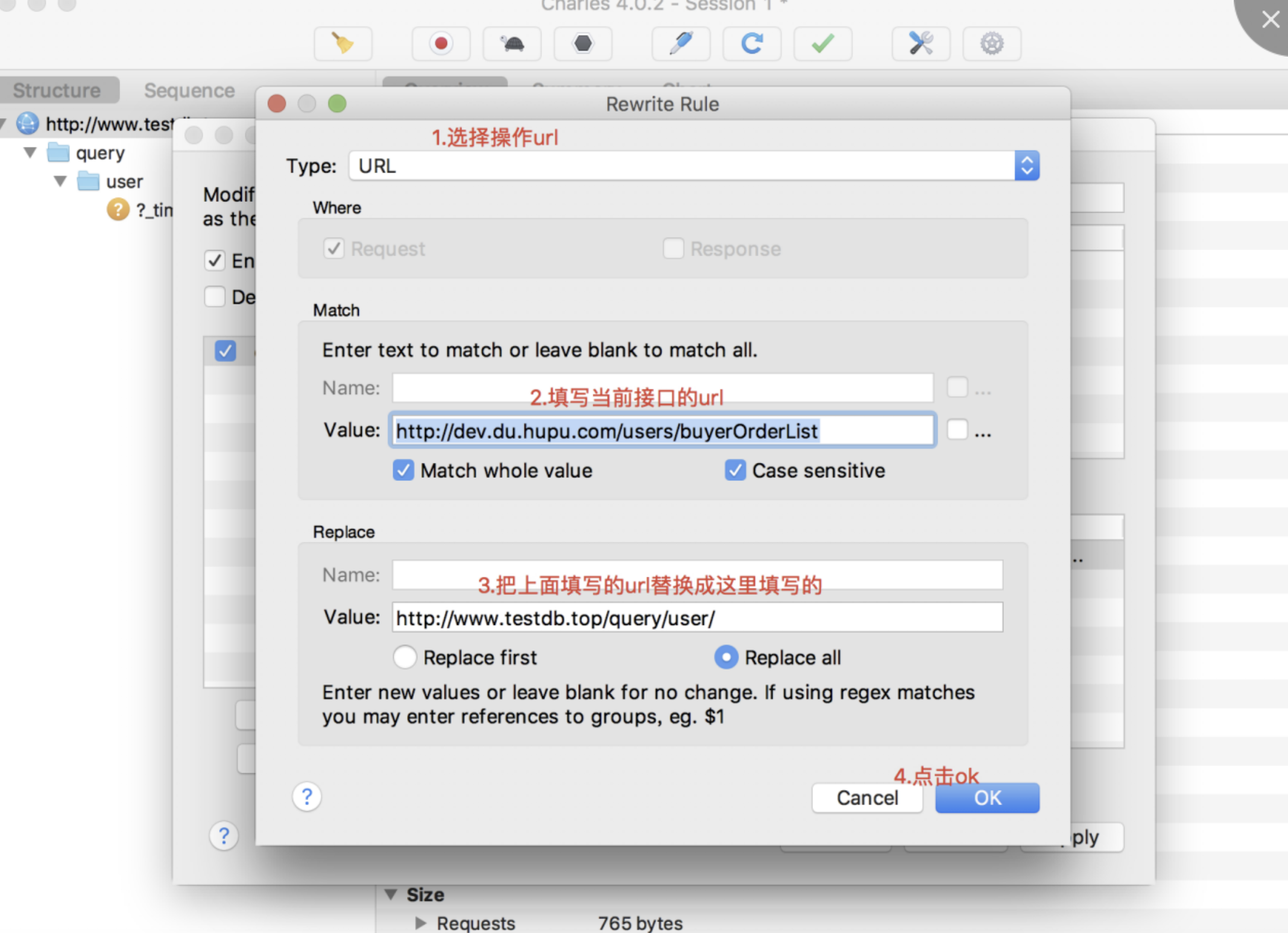Switch to the Structure tab

coord(57,90)
